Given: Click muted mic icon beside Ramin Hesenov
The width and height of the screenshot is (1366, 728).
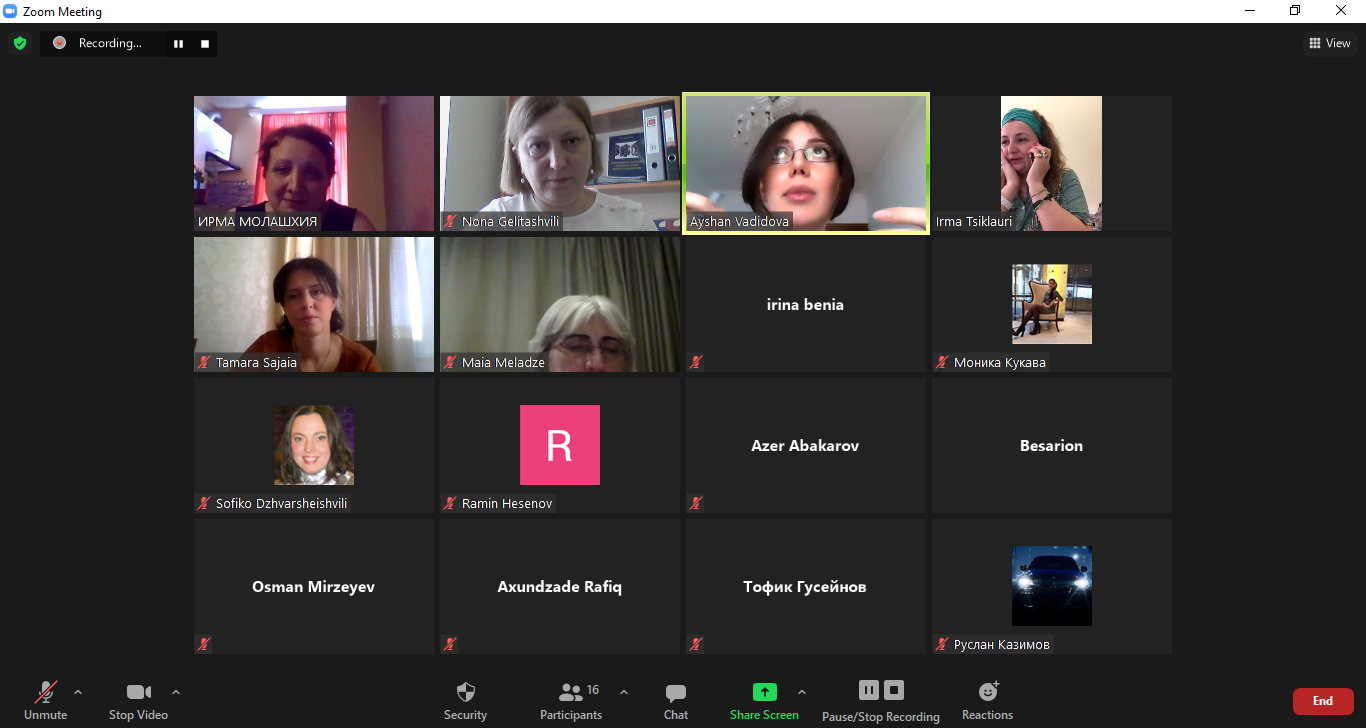Looking at the screenshot, I should pos(451,504).
